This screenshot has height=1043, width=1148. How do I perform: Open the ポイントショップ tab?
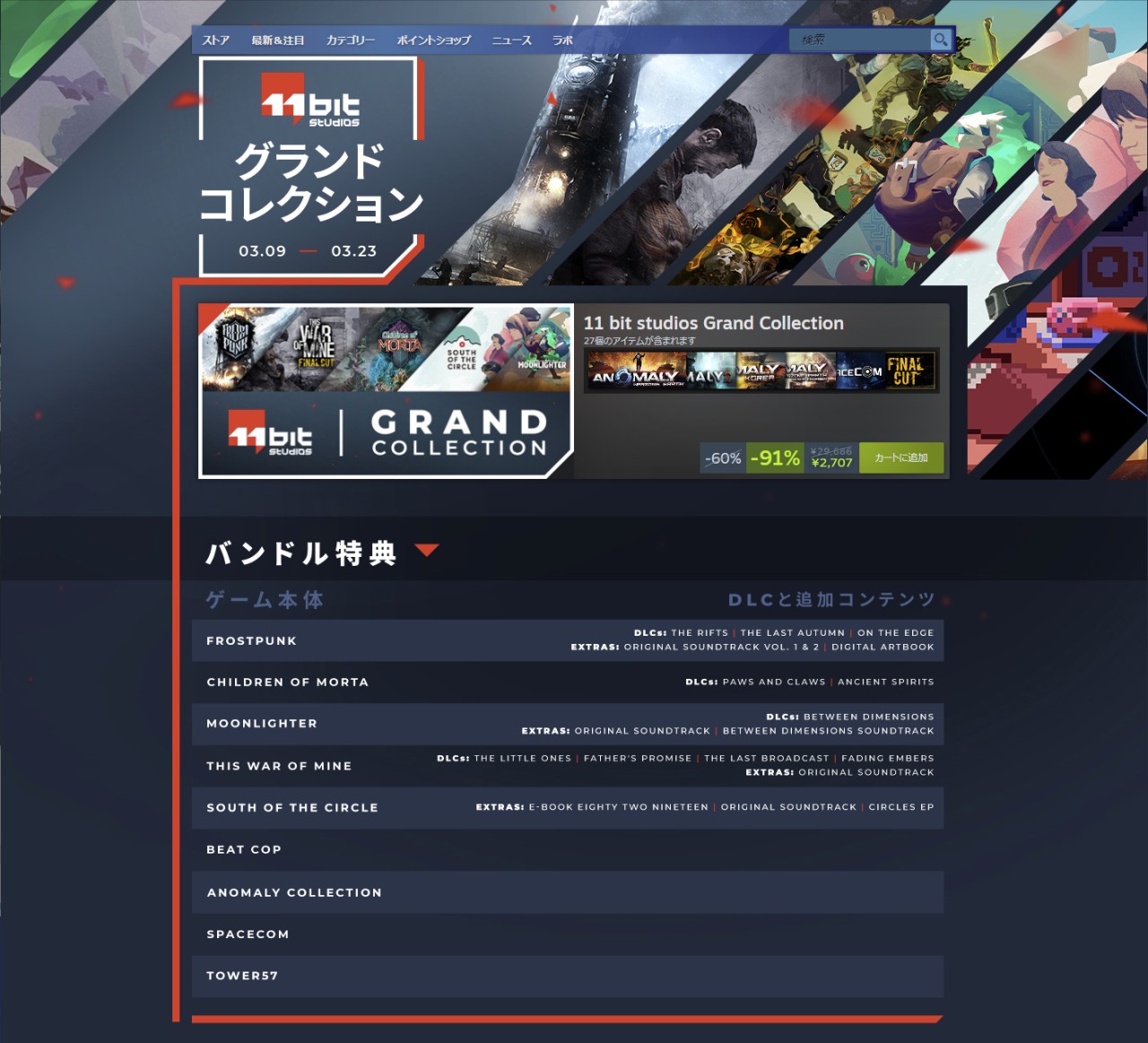point(433,40)
